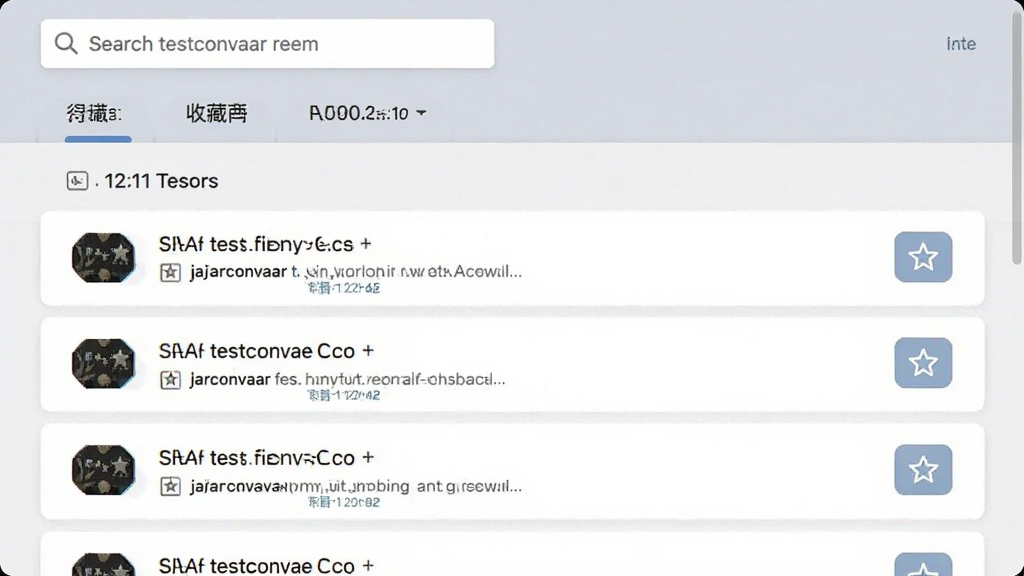
Task: Open avatar of "jarconvaar fes" row
Action: coord(103,363)
